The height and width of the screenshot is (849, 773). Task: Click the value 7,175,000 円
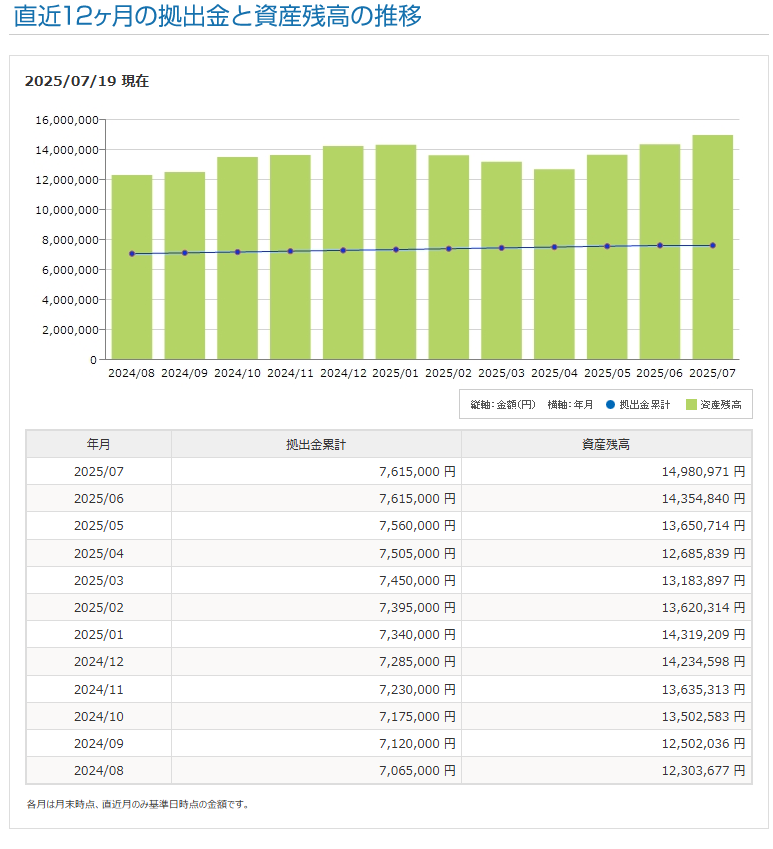417,716
